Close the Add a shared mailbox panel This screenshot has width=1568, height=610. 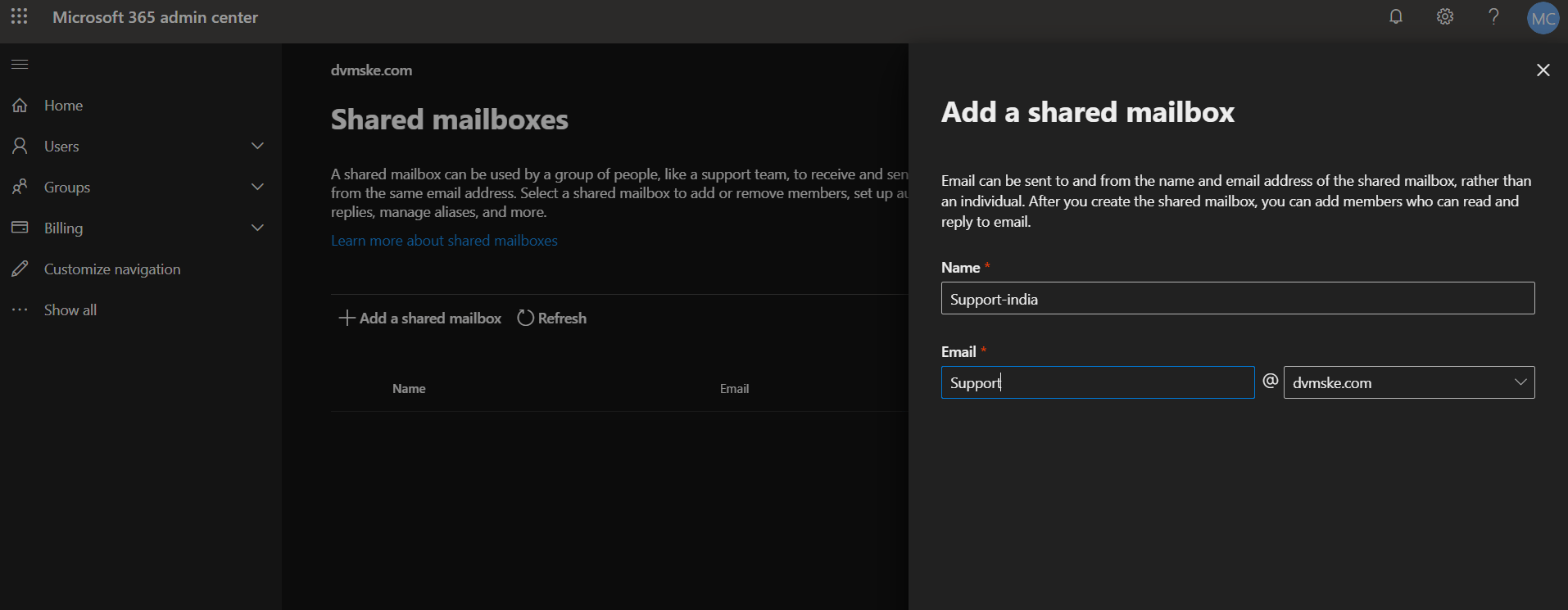(x=1543, y=70)
